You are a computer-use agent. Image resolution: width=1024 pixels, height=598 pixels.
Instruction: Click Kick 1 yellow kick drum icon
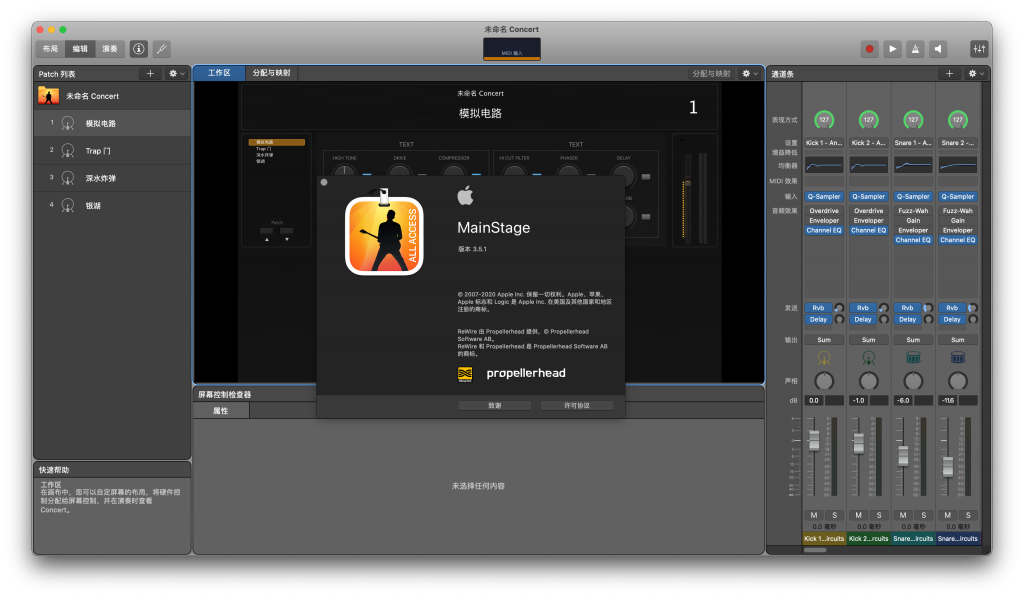(x=824, y=358)
